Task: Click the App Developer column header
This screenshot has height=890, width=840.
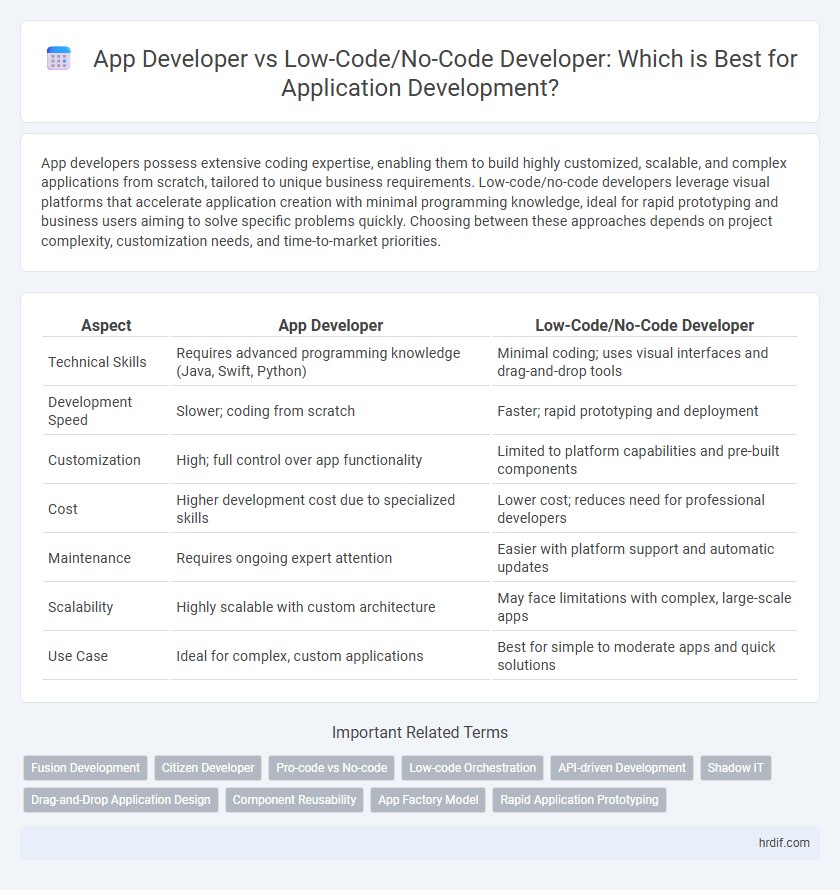Action: point(330,325)
